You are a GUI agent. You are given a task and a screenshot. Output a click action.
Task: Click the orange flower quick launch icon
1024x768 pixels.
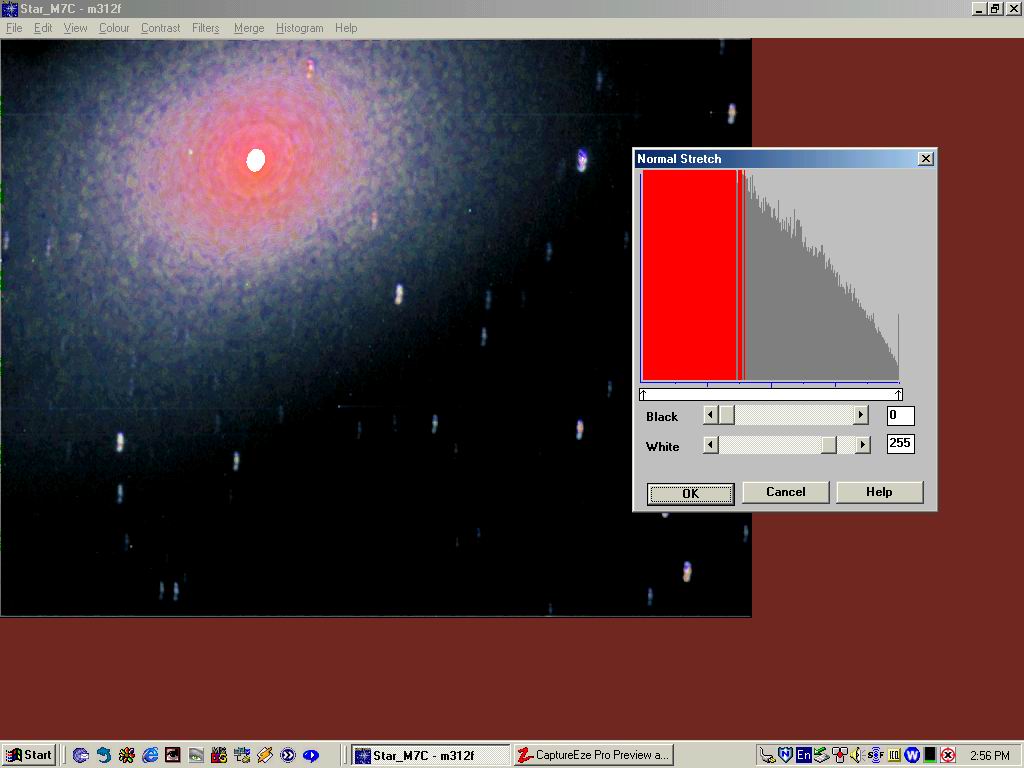[x=127, y=756]
